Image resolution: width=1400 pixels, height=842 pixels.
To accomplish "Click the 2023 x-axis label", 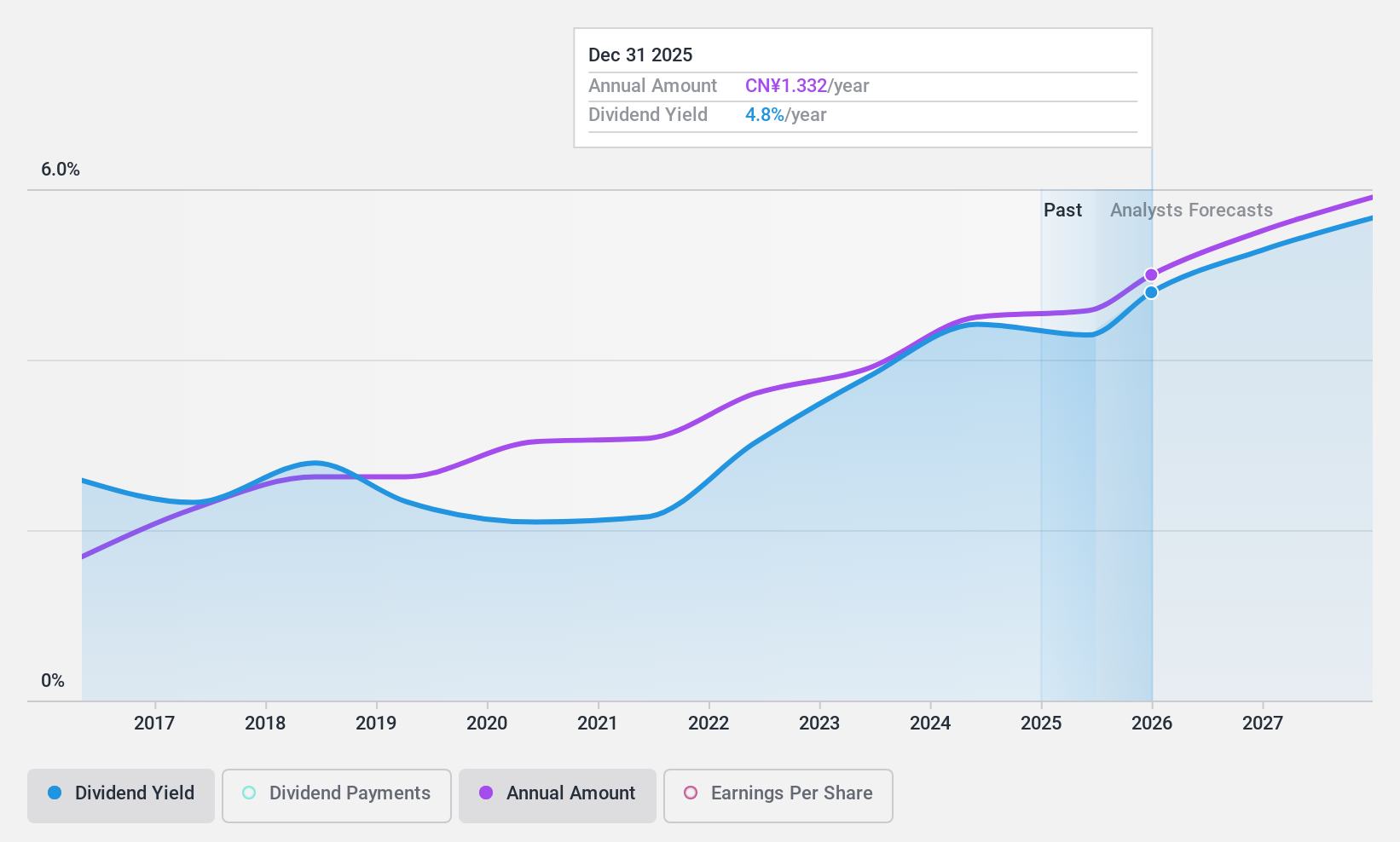I will click(x=819, y=724).
